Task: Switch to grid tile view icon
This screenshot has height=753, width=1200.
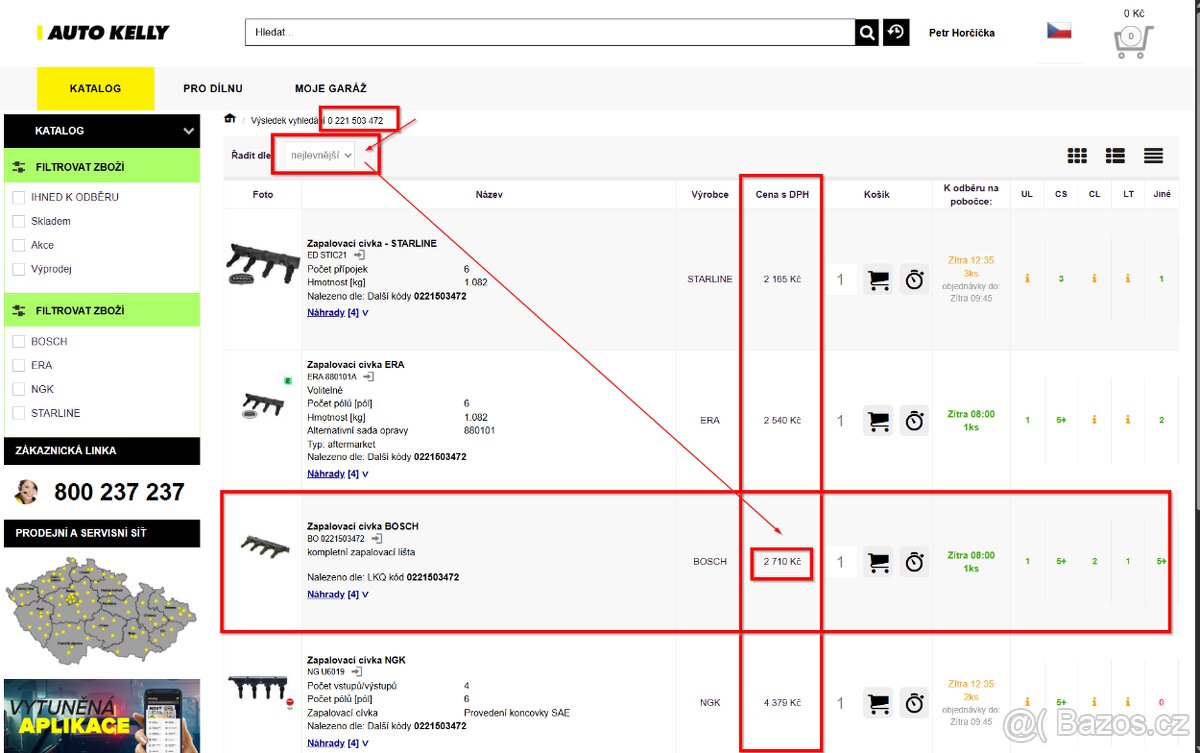Action: click(x=1077, y=156)
